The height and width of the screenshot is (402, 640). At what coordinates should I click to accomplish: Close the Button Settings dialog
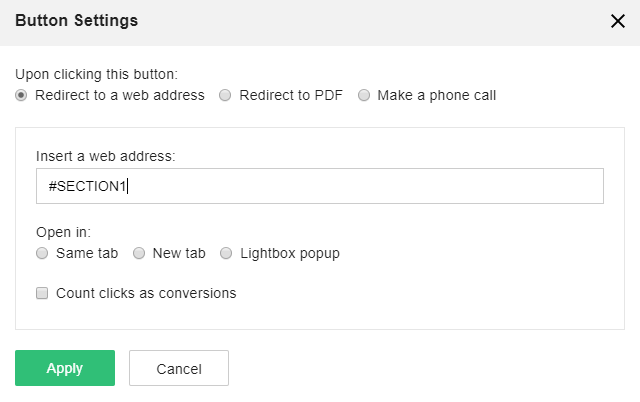[x=617, y=21]
